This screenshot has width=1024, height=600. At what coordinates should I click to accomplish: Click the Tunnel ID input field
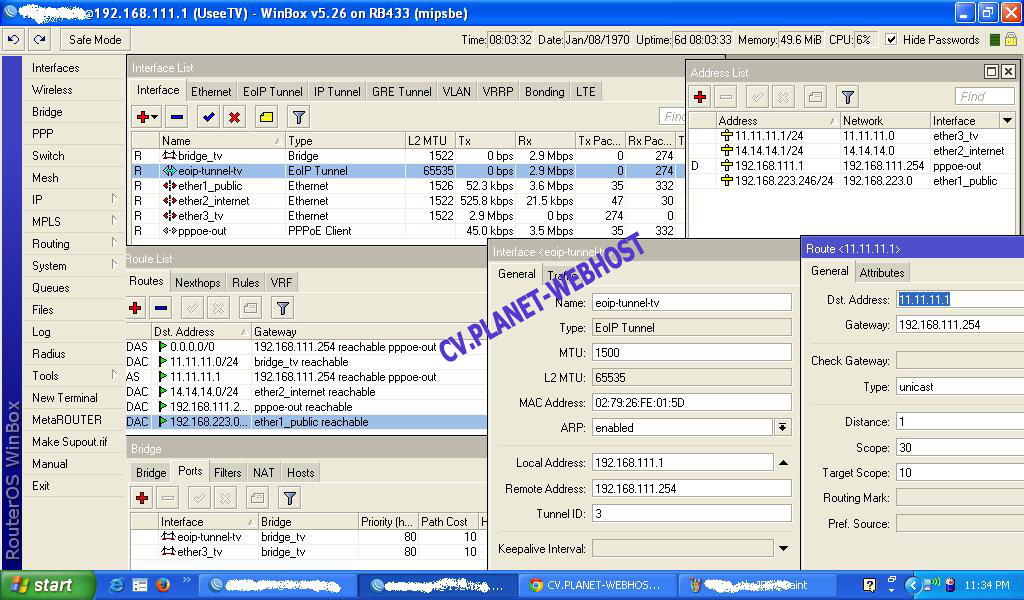click(690, 513)
